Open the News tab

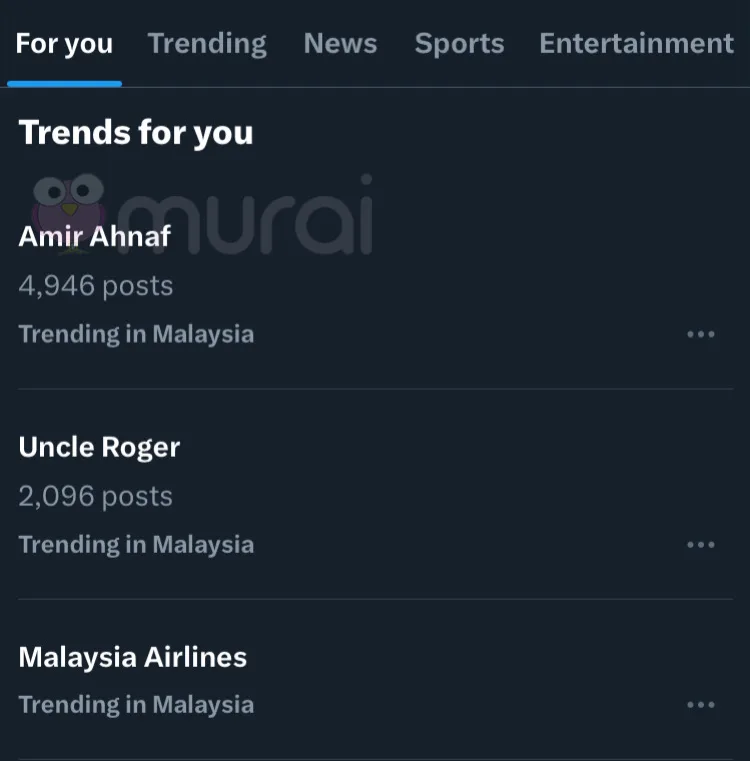(340, 44)
